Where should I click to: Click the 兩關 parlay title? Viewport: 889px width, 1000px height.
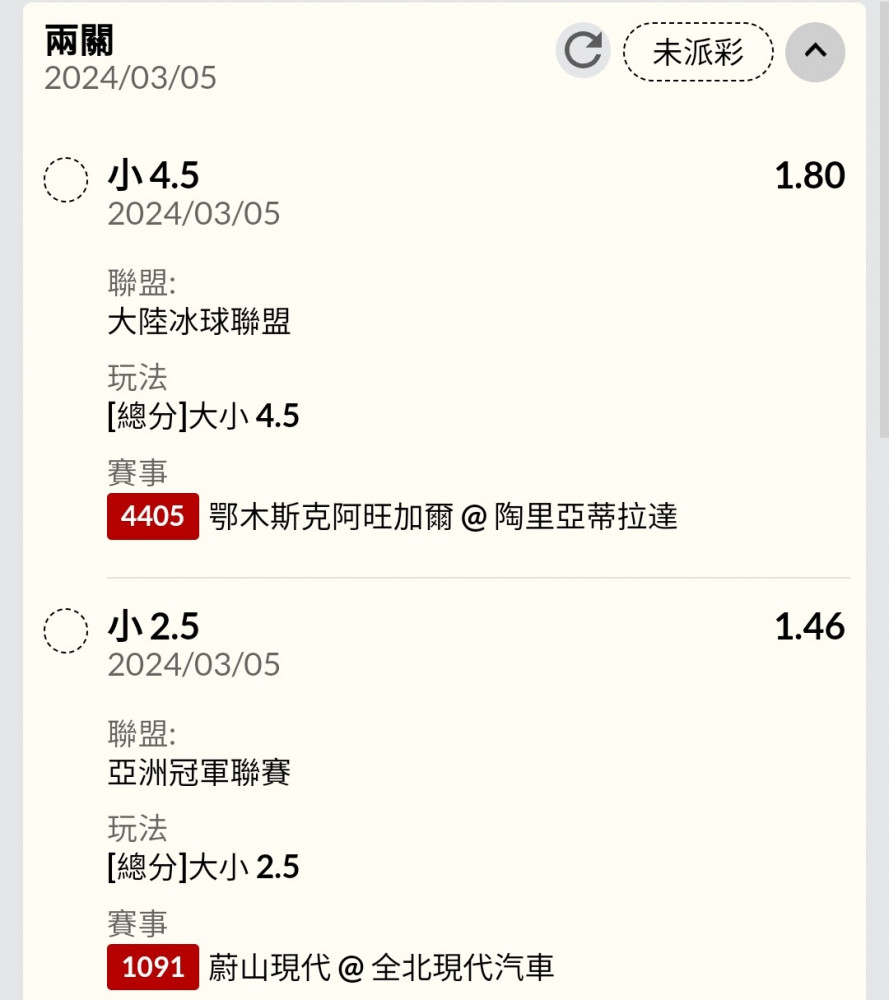79,41
